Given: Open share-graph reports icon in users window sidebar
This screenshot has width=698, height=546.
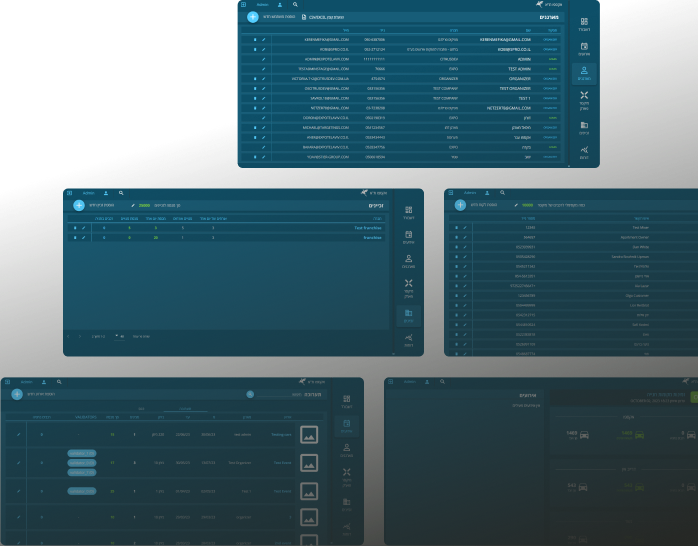Looking at the screenshot, I should pyautogui.click(x=584, y=150).
